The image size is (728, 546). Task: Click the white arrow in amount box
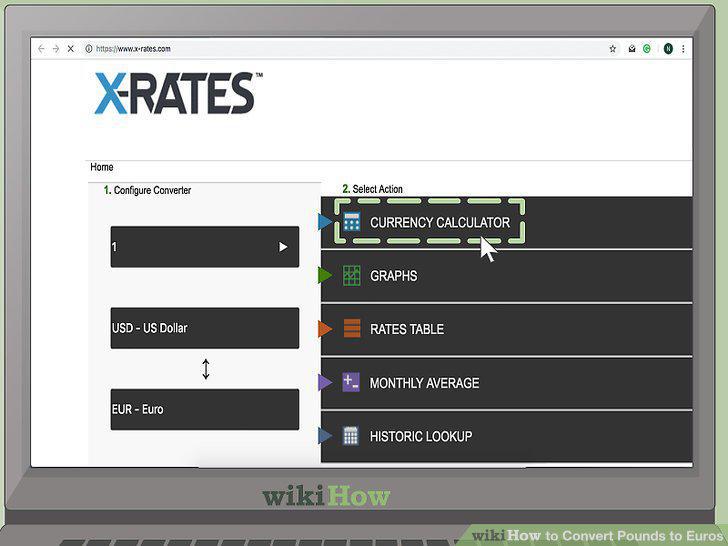[283, 247]
